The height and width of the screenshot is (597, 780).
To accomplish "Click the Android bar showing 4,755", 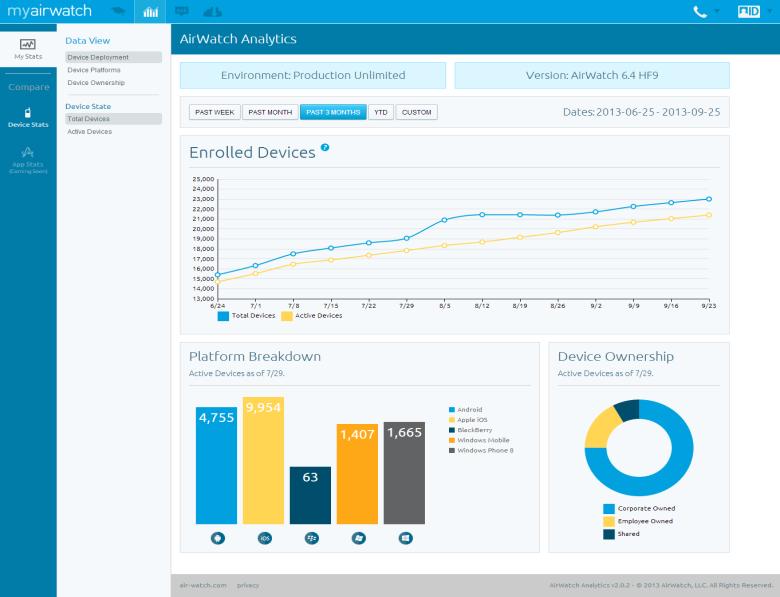I will click(x=216, y=466).
